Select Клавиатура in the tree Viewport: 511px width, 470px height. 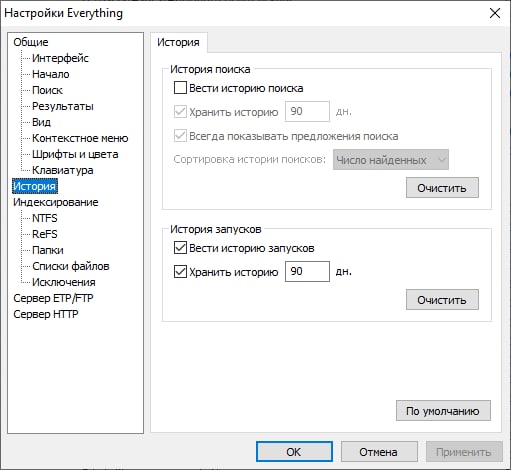click(x=63, y=170)
